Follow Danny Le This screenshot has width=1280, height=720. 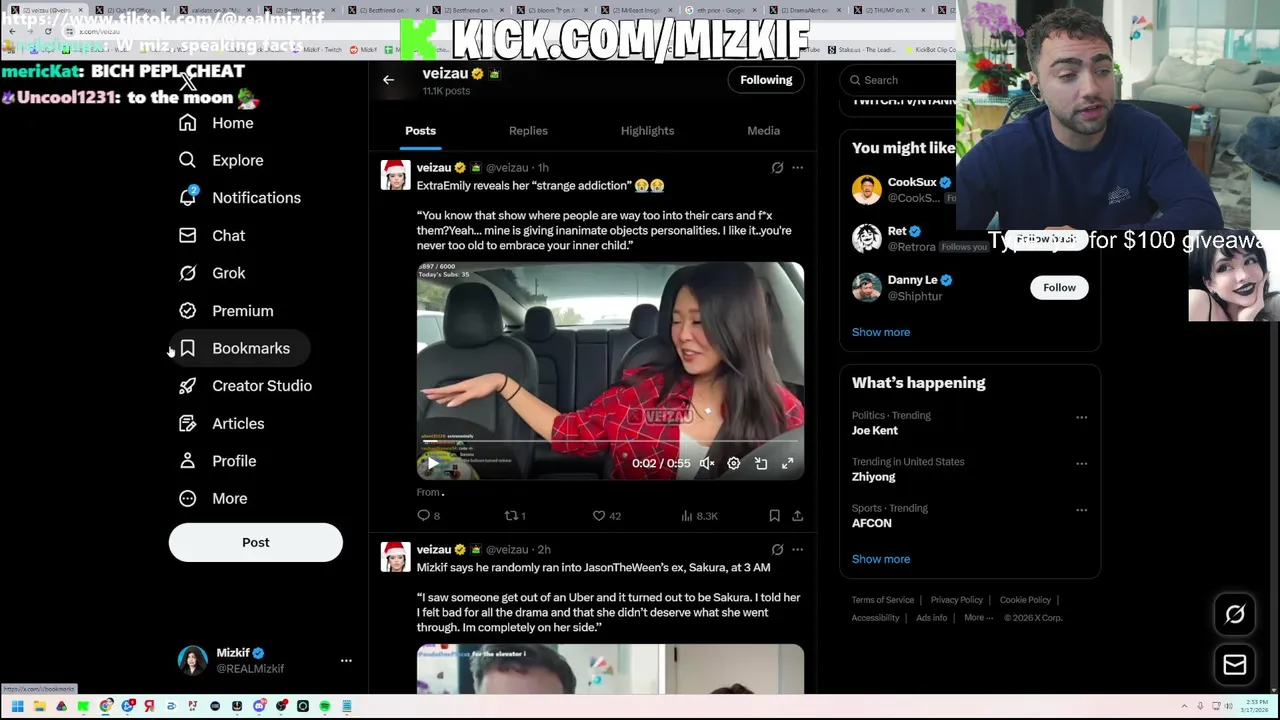(x=1059, y=288)
